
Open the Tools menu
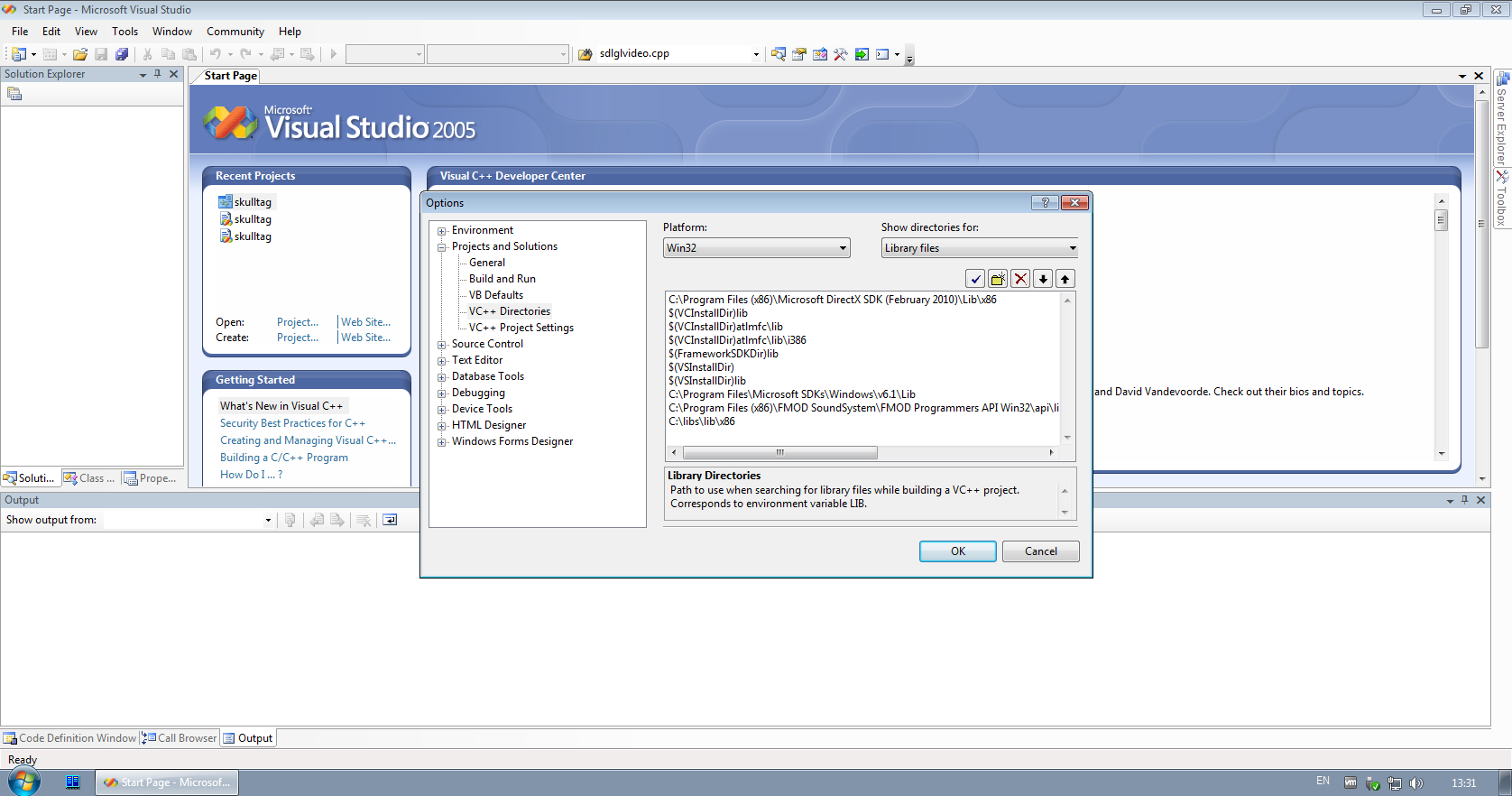click(124, 32)
